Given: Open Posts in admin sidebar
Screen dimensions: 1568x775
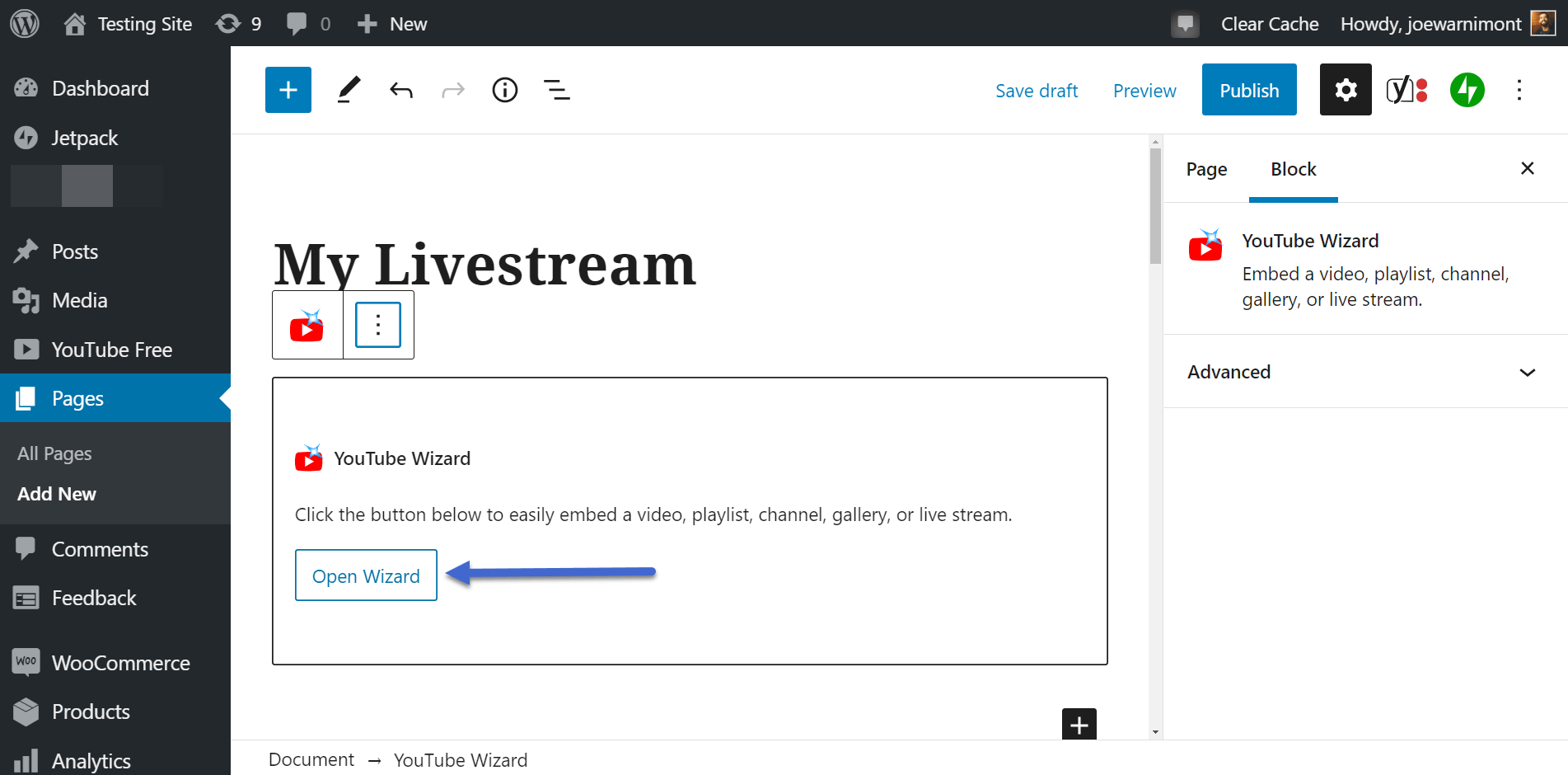Looking at the screenshot, I should coord(115,251).
